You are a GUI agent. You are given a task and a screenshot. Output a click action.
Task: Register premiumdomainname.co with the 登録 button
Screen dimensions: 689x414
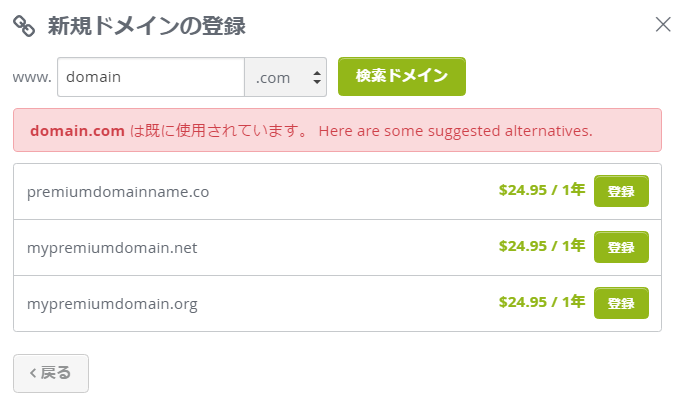(x=621, y=191)
